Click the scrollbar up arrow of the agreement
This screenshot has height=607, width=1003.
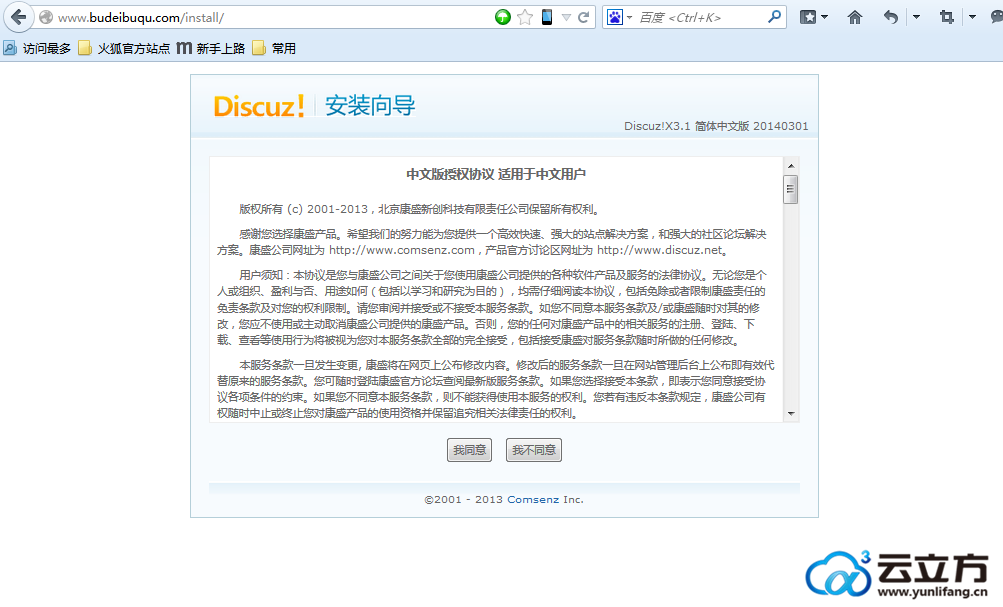[791, 166]
